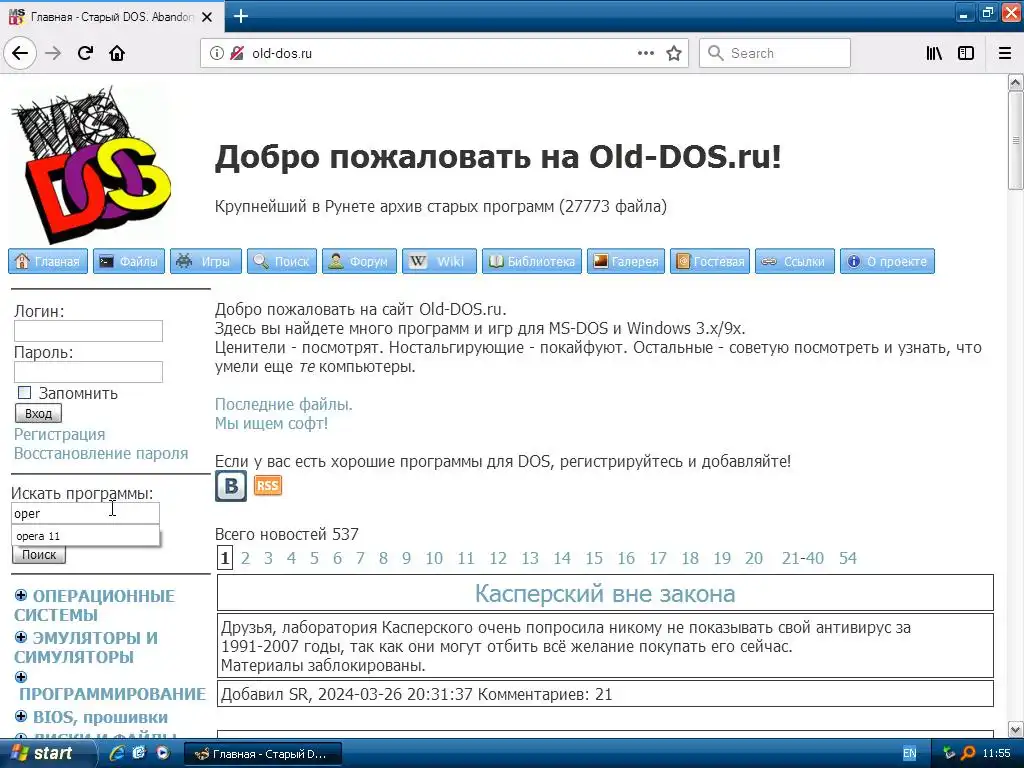
Task: Select the Главная - Старый D... taskbar button
Action: click(262, 754)
